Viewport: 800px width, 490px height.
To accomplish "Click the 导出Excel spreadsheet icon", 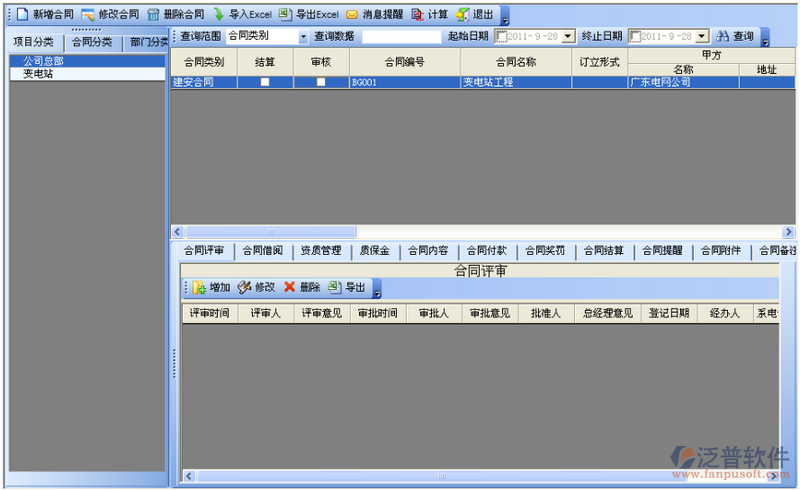I will click(x=285, y=14).
